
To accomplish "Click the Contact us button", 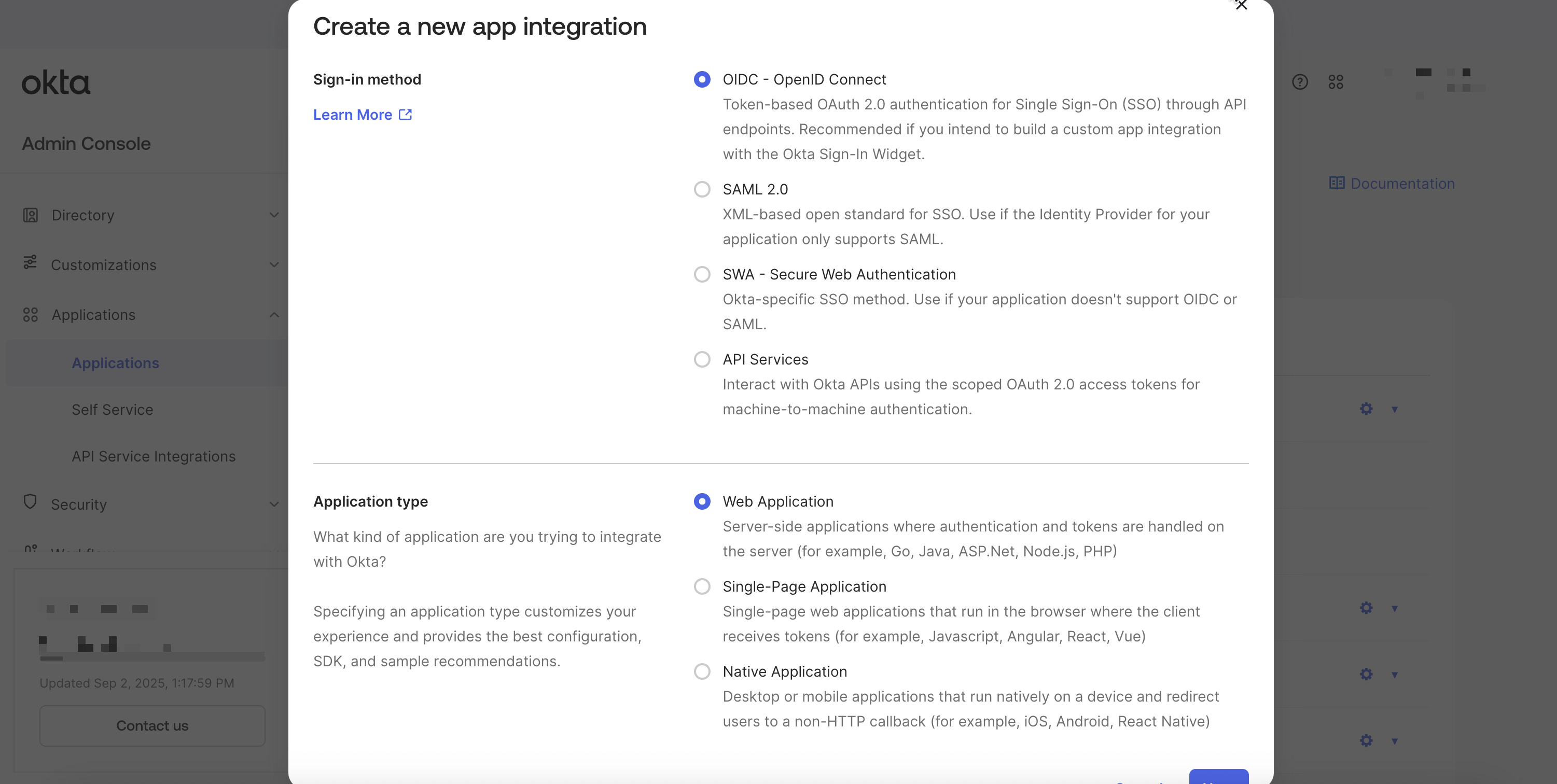I will click(152, 725).
